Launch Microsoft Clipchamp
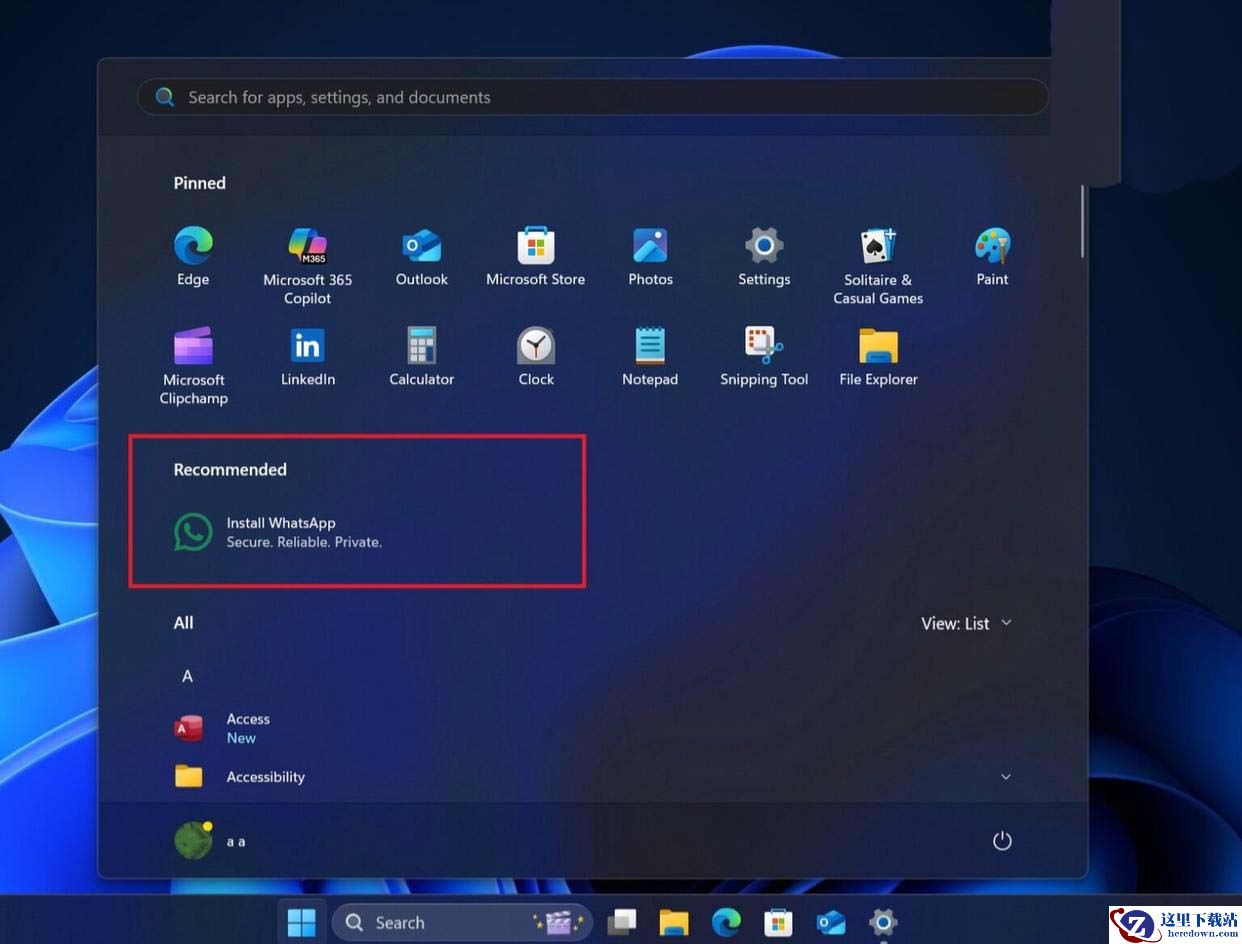Viewport: 1242px width, 944px height. point(194,366)
